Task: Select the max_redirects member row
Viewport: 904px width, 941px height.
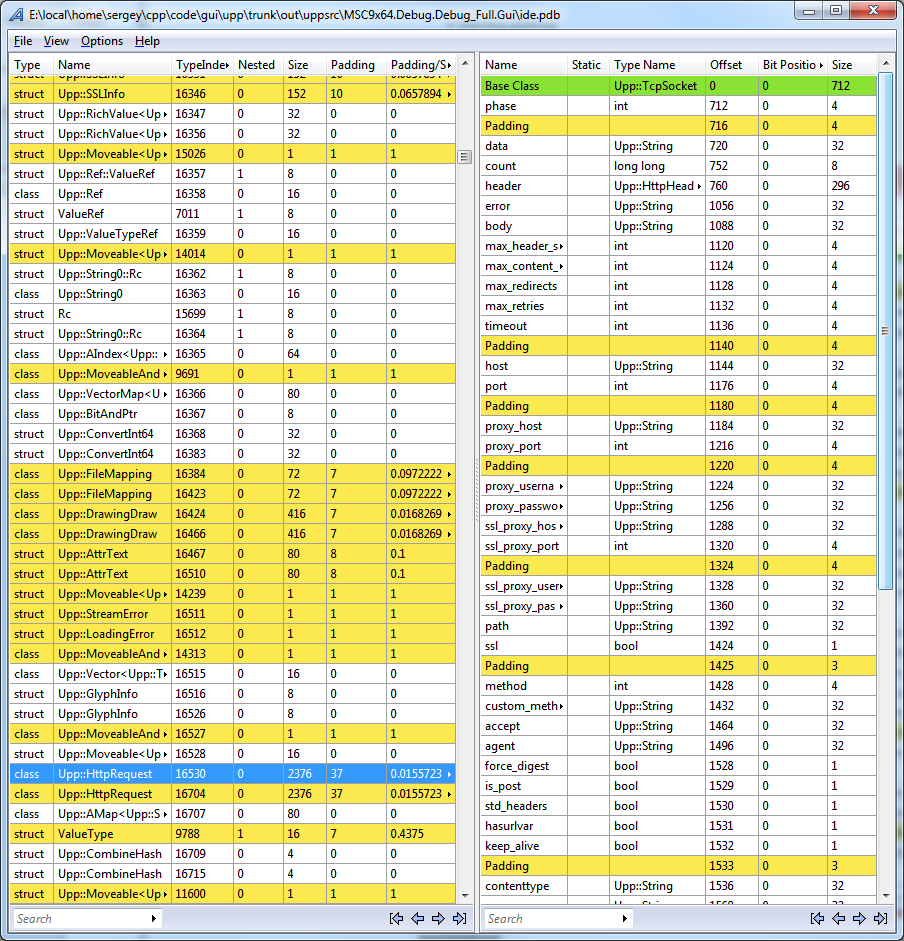Action: coord(520,286)
